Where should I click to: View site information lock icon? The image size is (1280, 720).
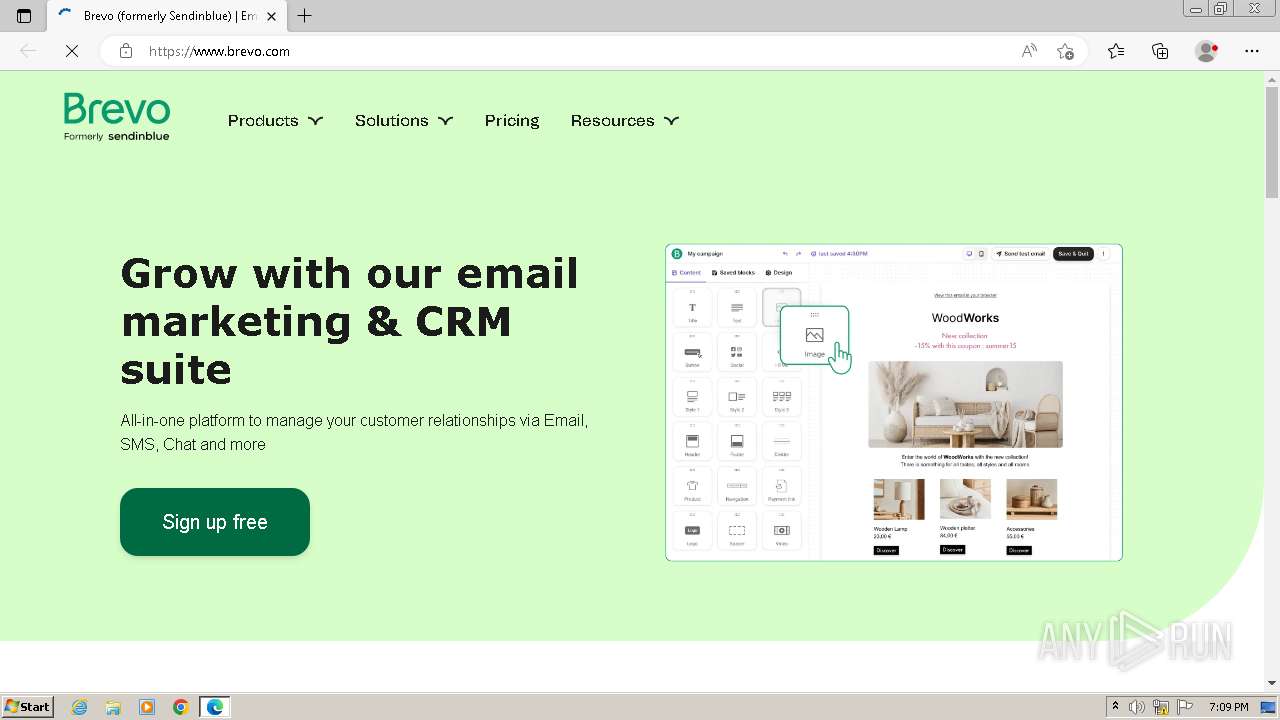pyautogui.click(x=126, y=51)
